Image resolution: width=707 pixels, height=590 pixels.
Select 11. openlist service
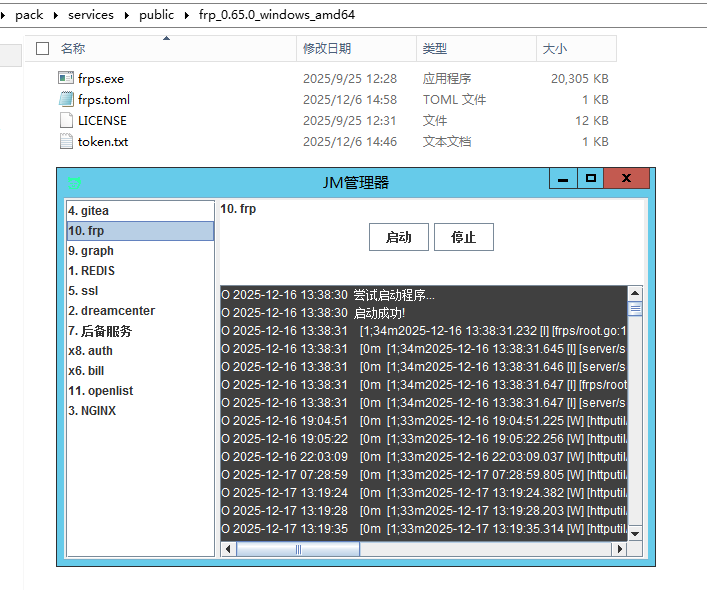(100, 391)
